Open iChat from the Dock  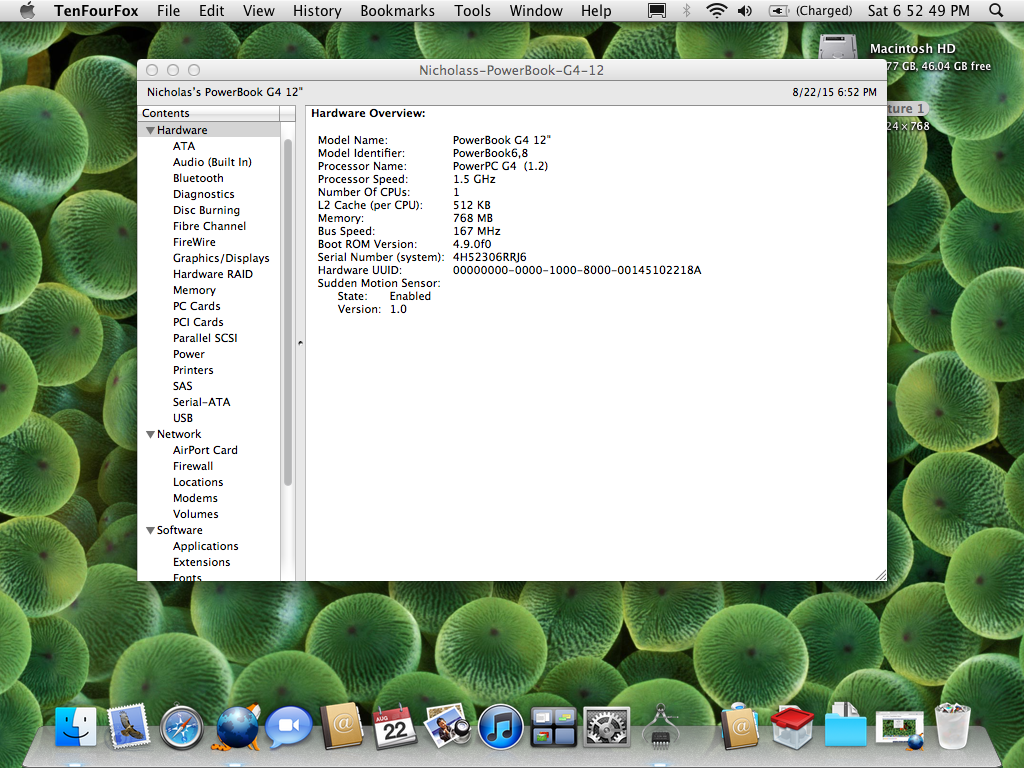coord(289,727)
